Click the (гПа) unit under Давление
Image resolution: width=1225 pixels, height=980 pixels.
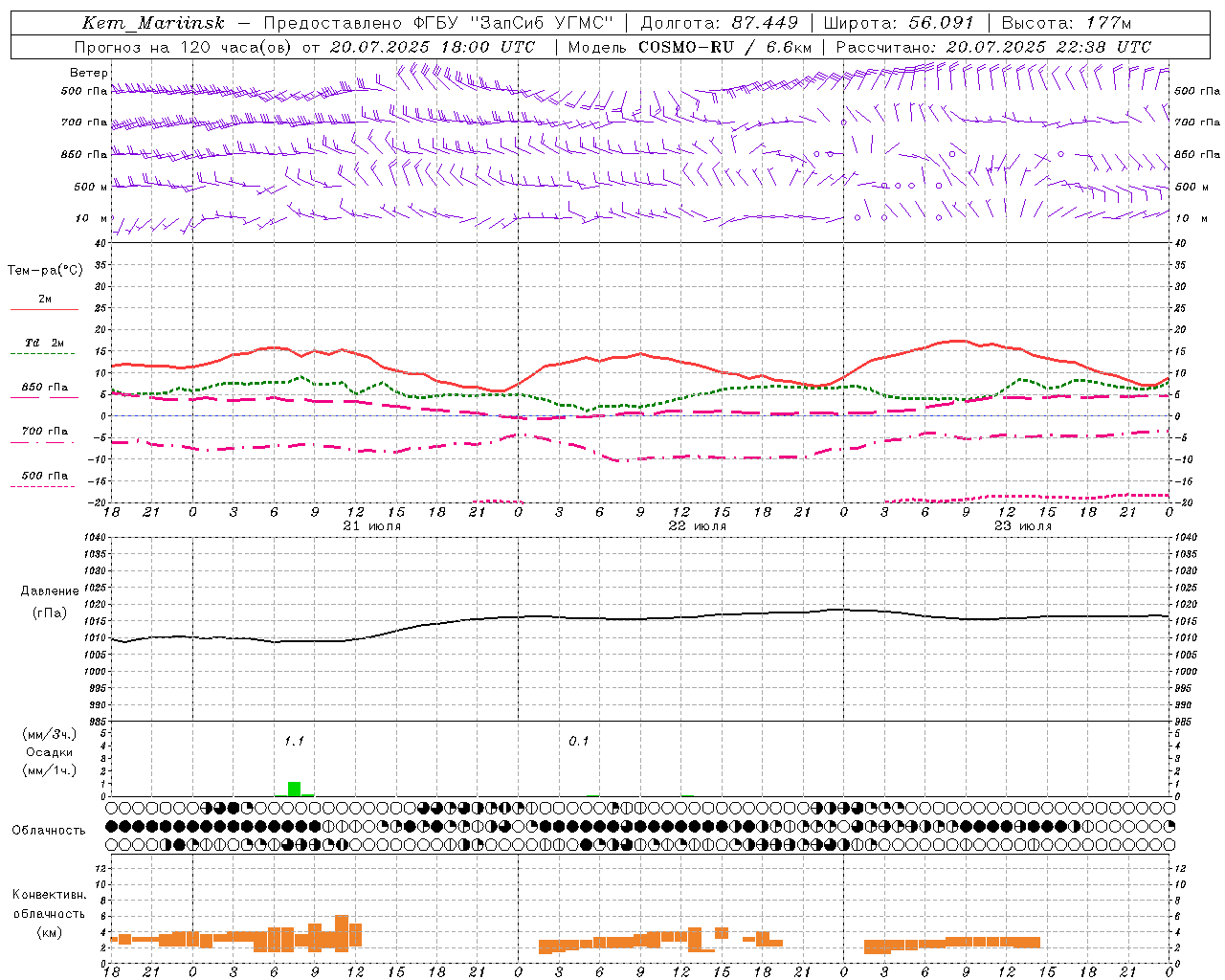50,613
